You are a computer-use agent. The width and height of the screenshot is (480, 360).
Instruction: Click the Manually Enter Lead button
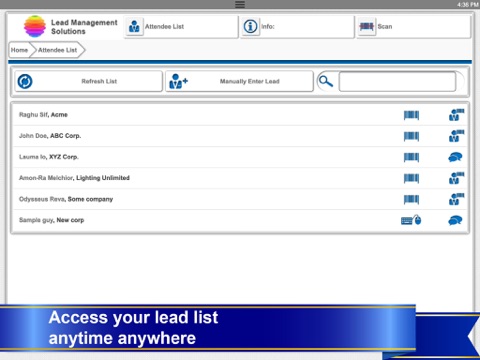pyautogui.click(x=239, y=81)
